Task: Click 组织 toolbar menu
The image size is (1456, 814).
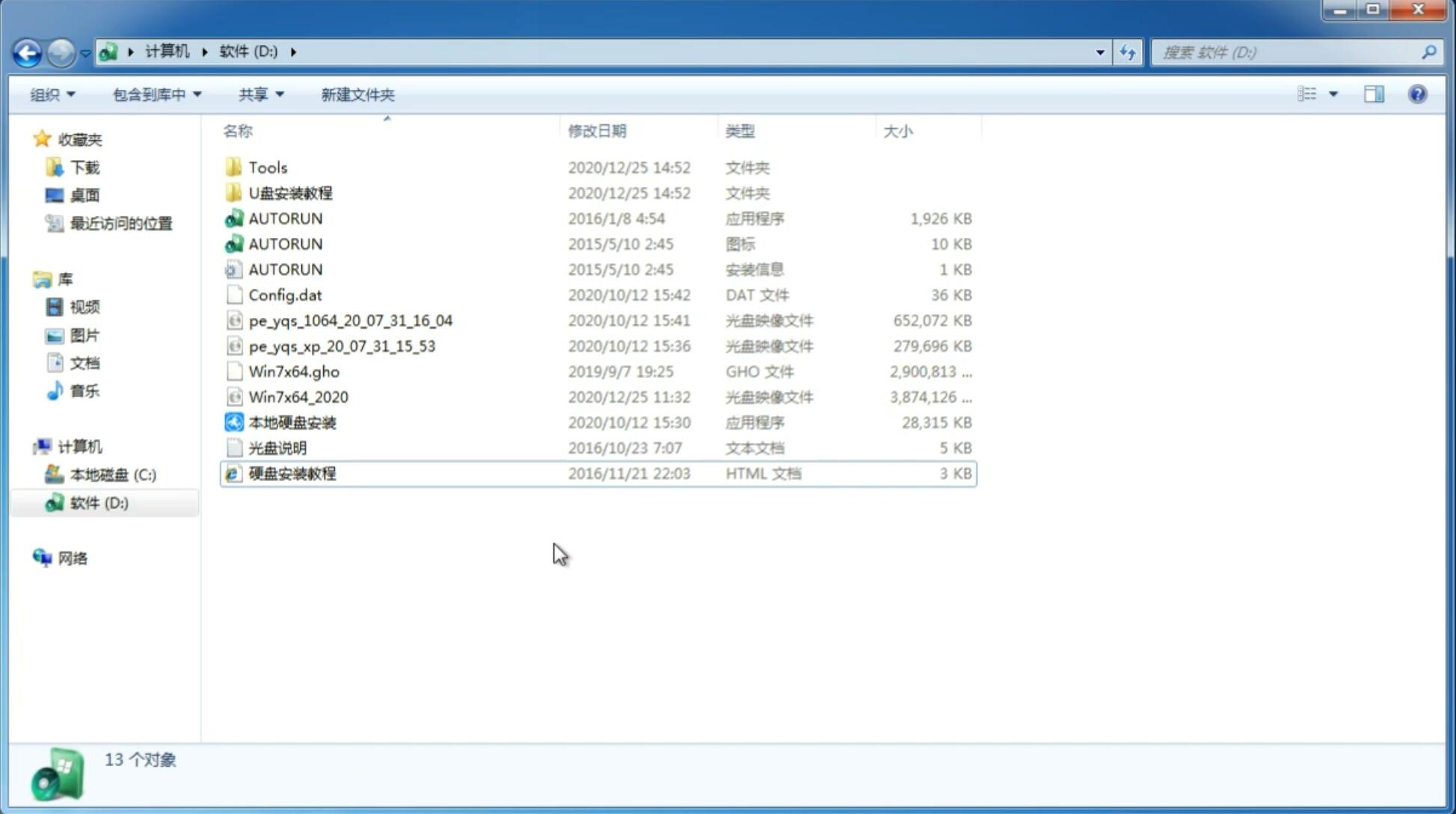Action: [53, 94]
